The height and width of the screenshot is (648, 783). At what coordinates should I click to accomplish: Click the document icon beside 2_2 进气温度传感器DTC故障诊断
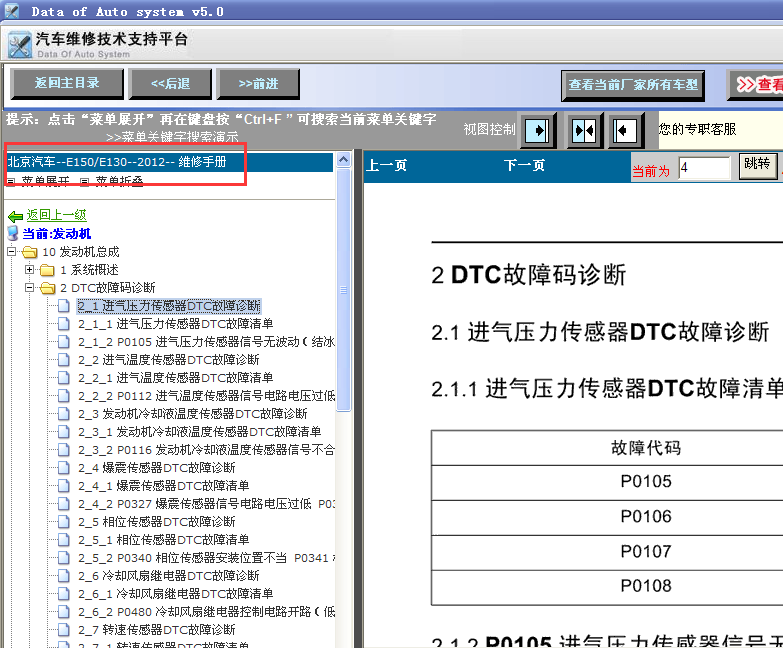tap(63, 359)
